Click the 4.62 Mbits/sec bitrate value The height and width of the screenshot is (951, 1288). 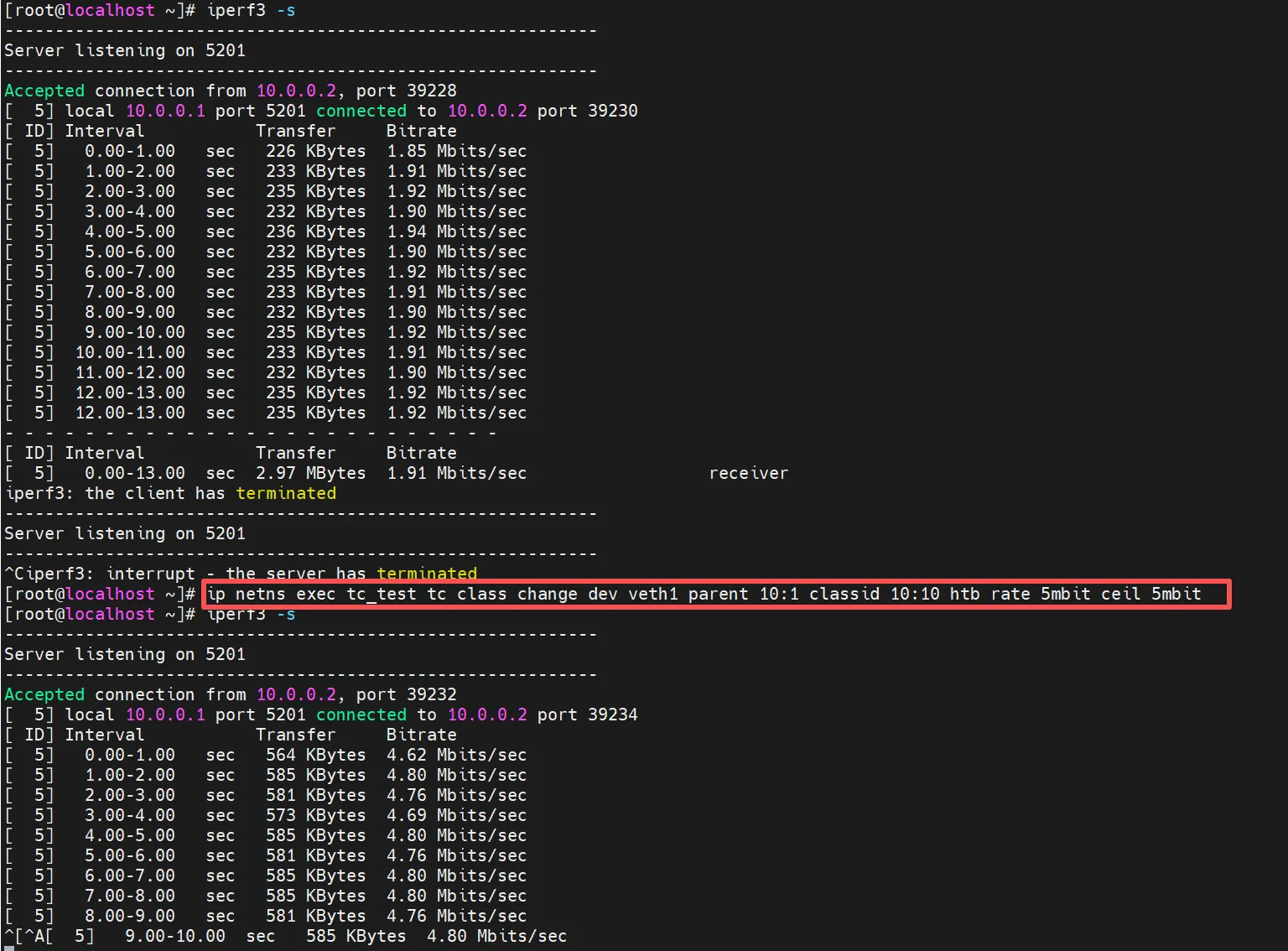click(456, 756)
